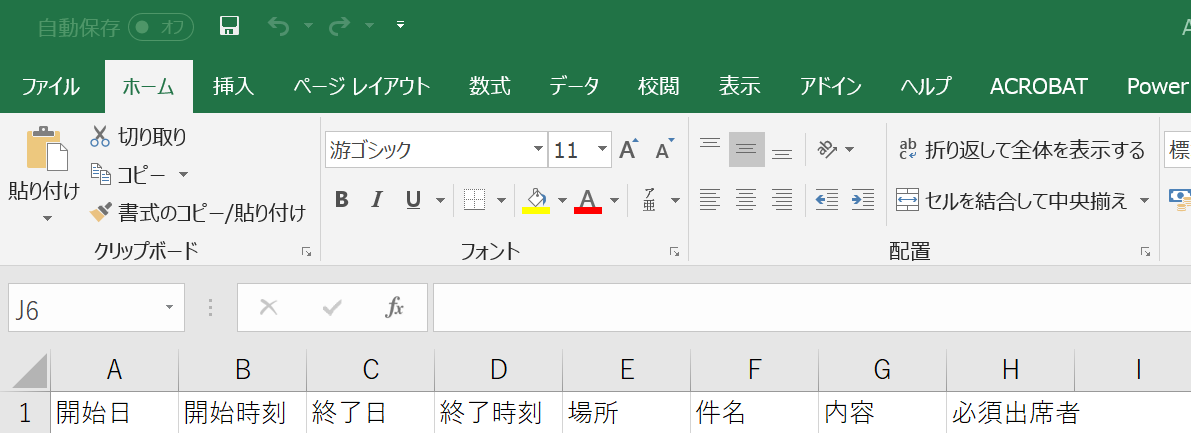The image size is (1191, 433).
Task: Expand the font size 11 dropdown
Action: tap(603, 150)
